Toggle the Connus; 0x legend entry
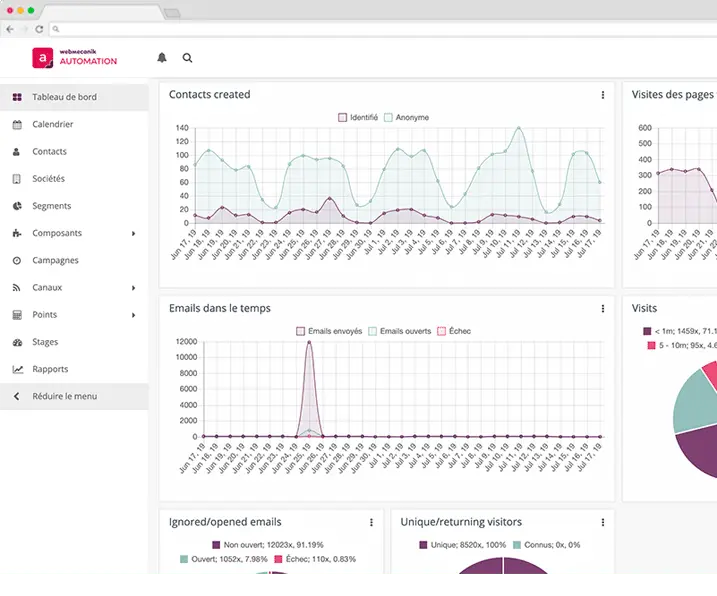Image resolution: width=717 pixels, height=596 pixels. pos(546,545)
